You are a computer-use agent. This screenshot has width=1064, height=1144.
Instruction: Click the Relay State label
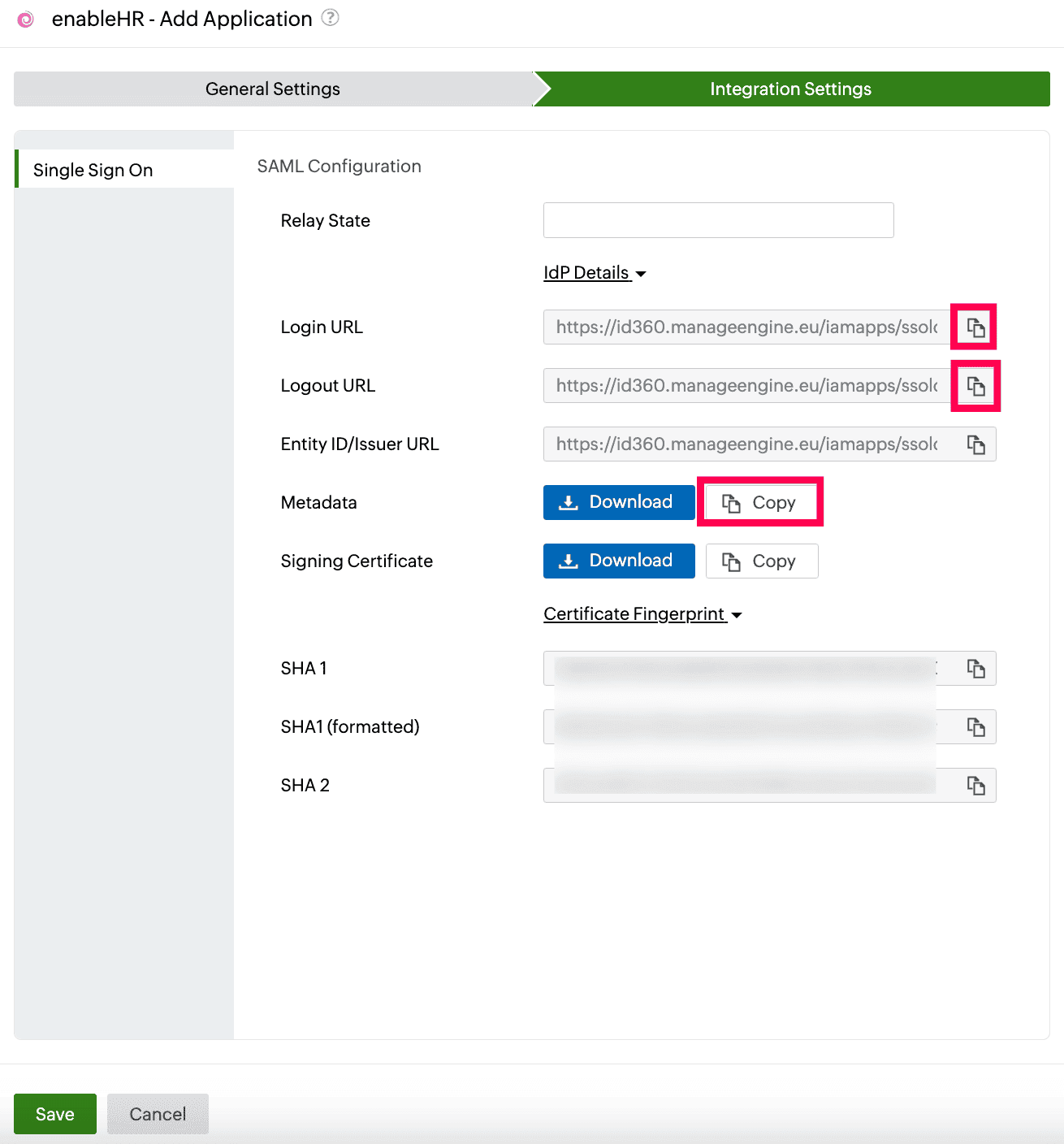click(x=326, y=221)
